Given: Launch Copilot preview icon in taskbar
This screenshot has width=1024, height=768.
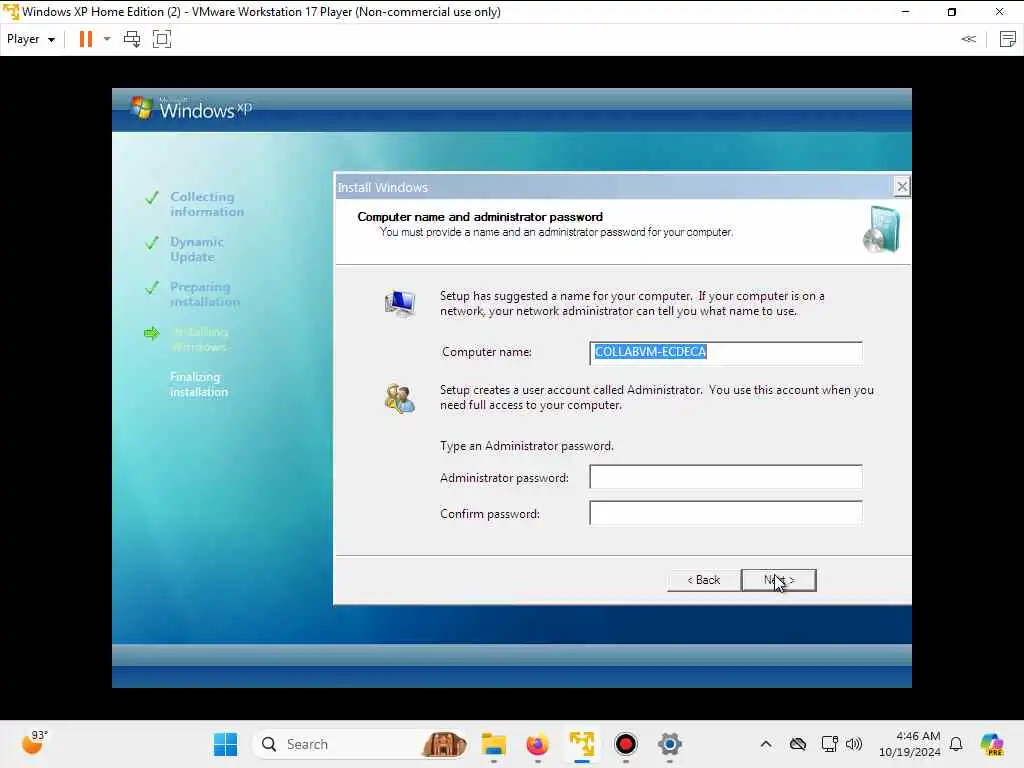Looking at the screenshot, I should tap(992, 744).
